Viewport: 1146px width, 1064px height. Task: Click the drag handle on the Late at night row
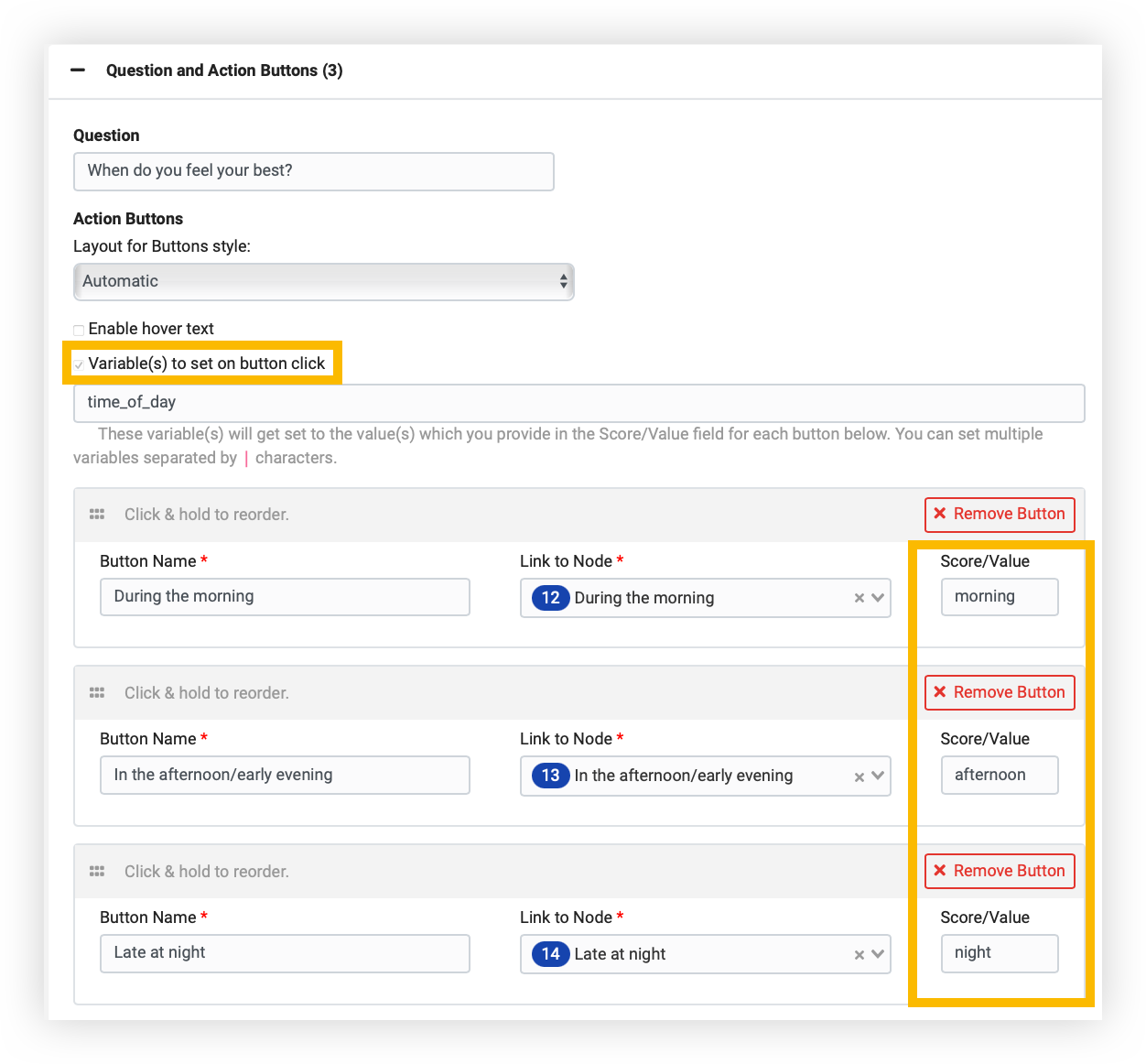point(96,871)
